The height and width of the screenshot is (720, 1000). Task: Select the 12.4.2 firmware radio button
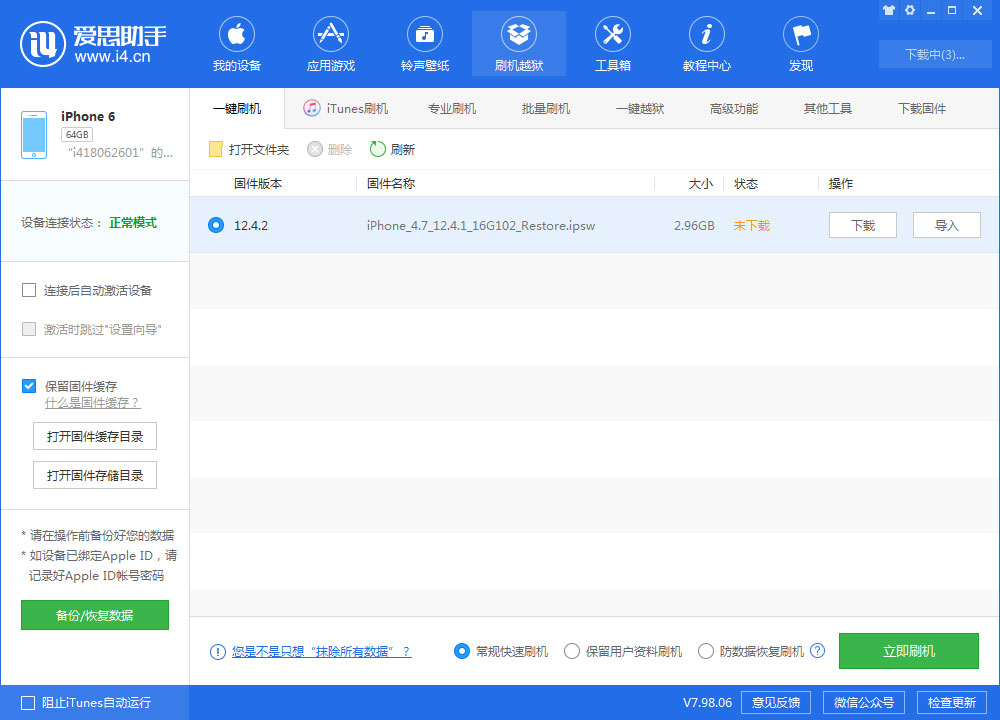(x=215, y=225)
